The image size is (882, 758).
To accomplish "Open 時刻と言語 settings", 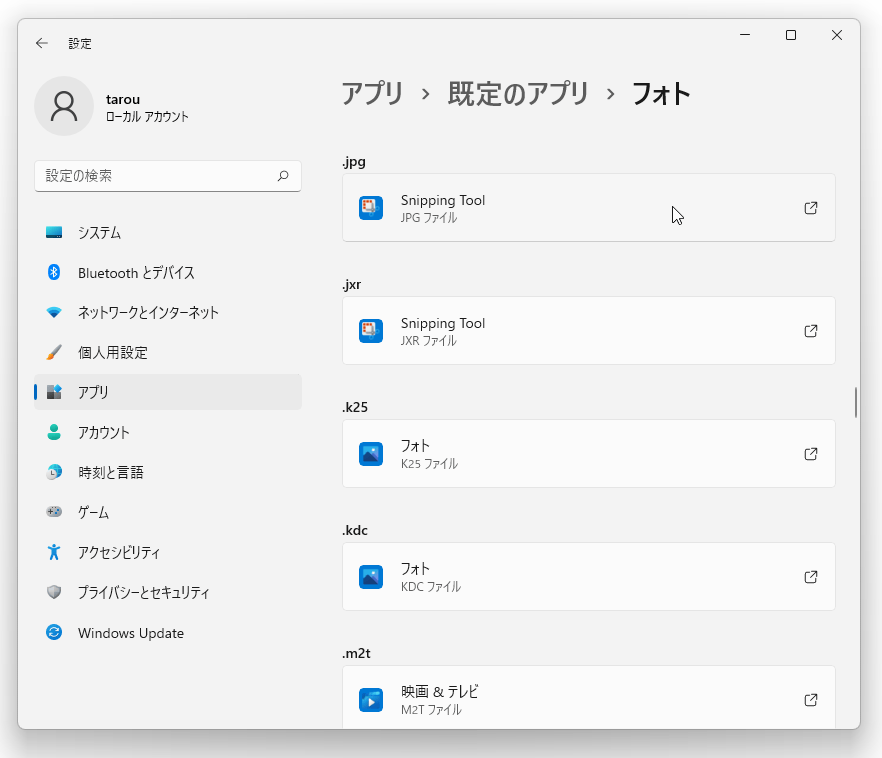I will tap(168, 472).
